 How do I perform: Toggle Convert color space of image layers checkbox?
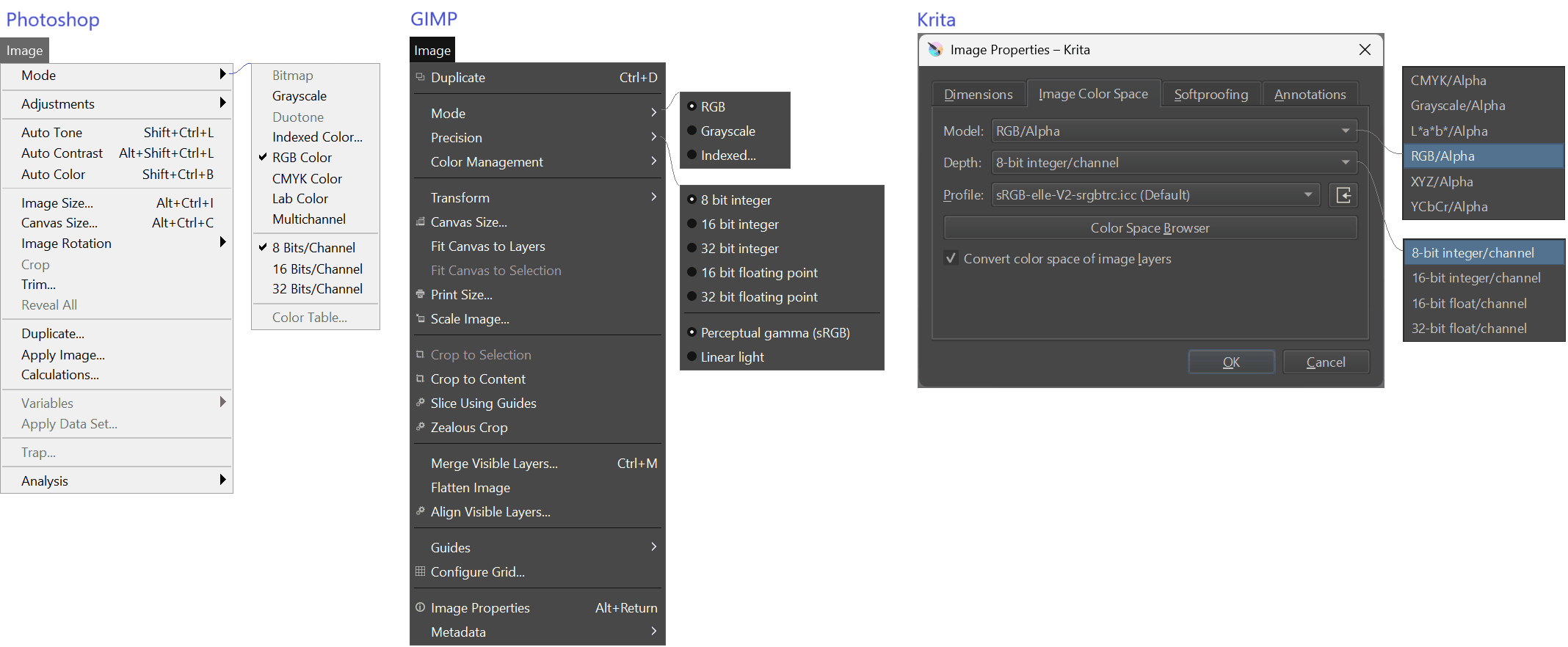(x=951, y=258)
